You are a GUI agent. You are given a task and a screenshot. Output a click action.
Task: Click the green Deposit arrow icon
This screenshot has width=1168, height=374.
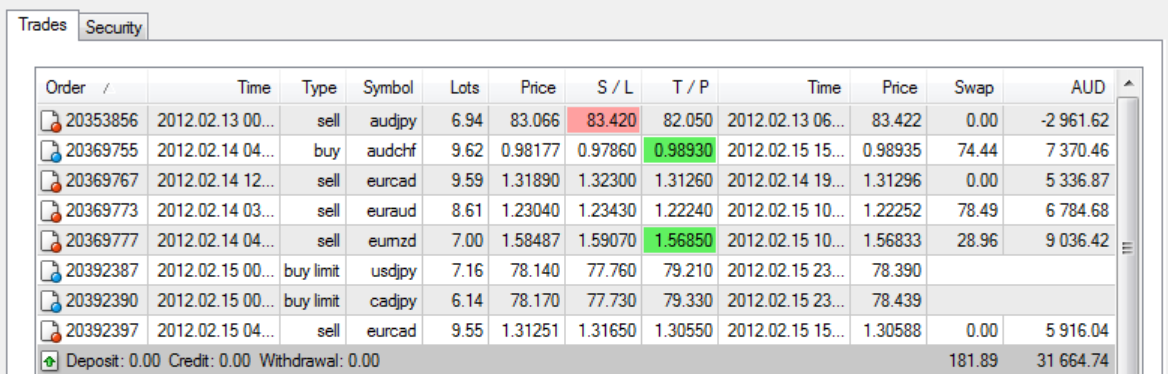pos(50,361)
